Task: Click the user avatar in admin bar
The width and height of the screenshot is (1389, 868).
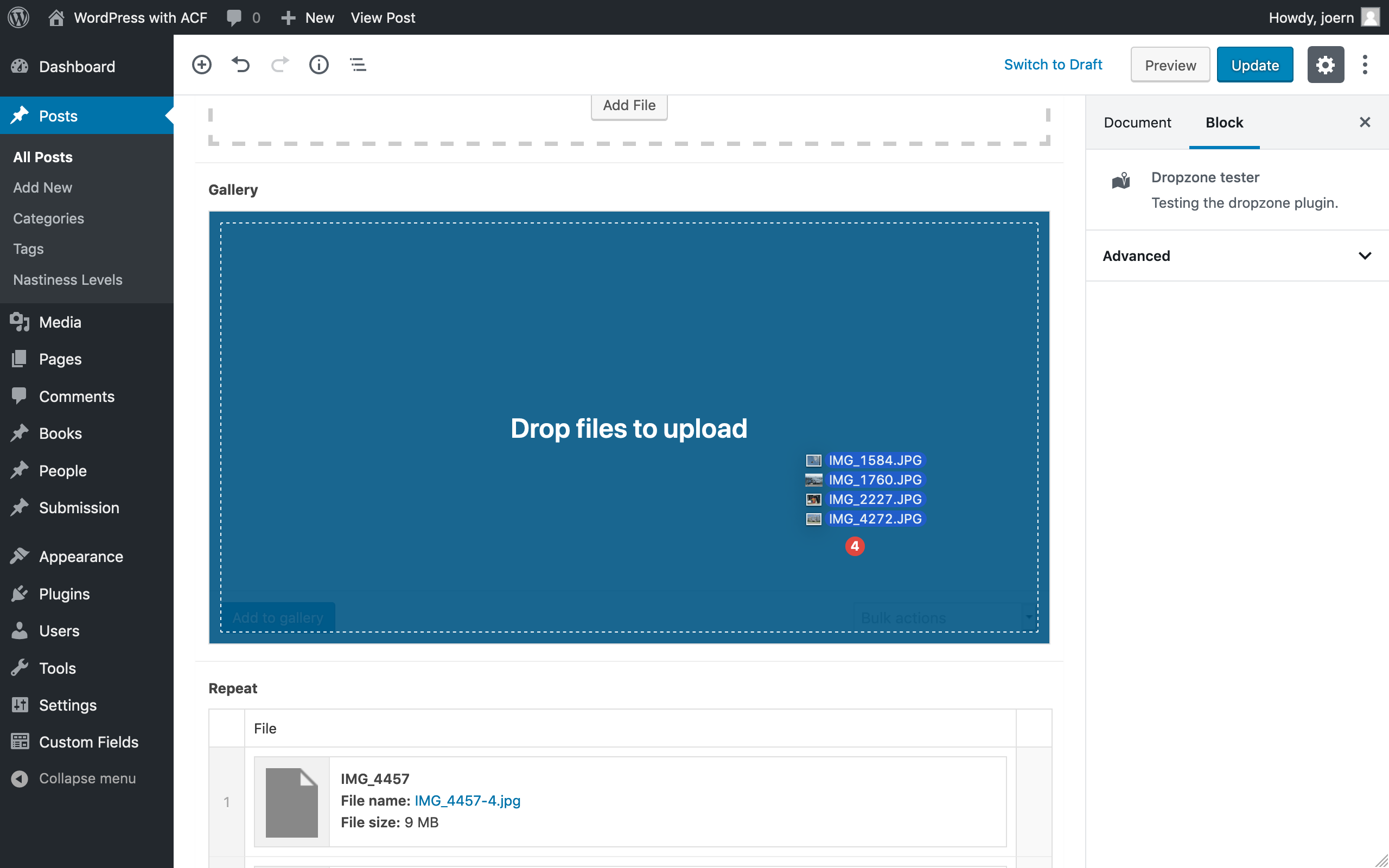Action: (1371, 17)
